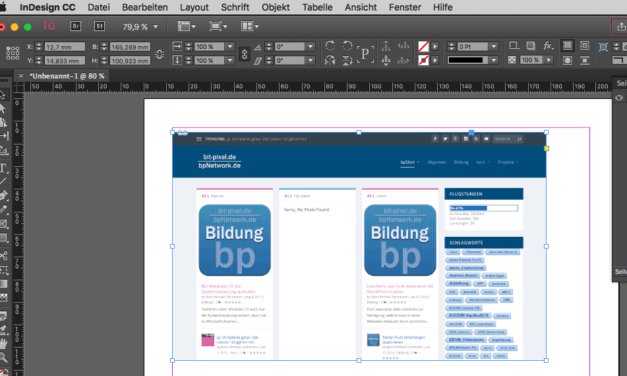This screenshot has height=376, width=627.
Task: Open the Bearbeiten menu
Action: click(145, 7)
